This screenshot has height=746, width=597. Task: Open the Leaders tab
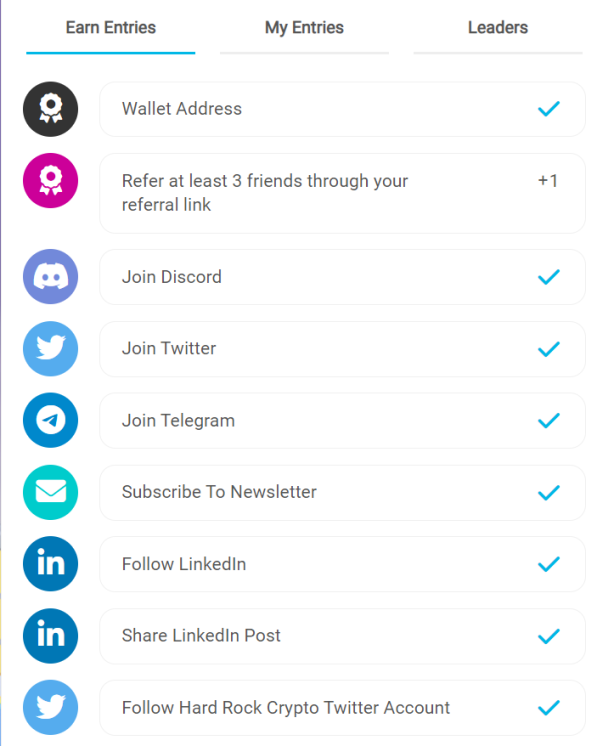[498, 28]
